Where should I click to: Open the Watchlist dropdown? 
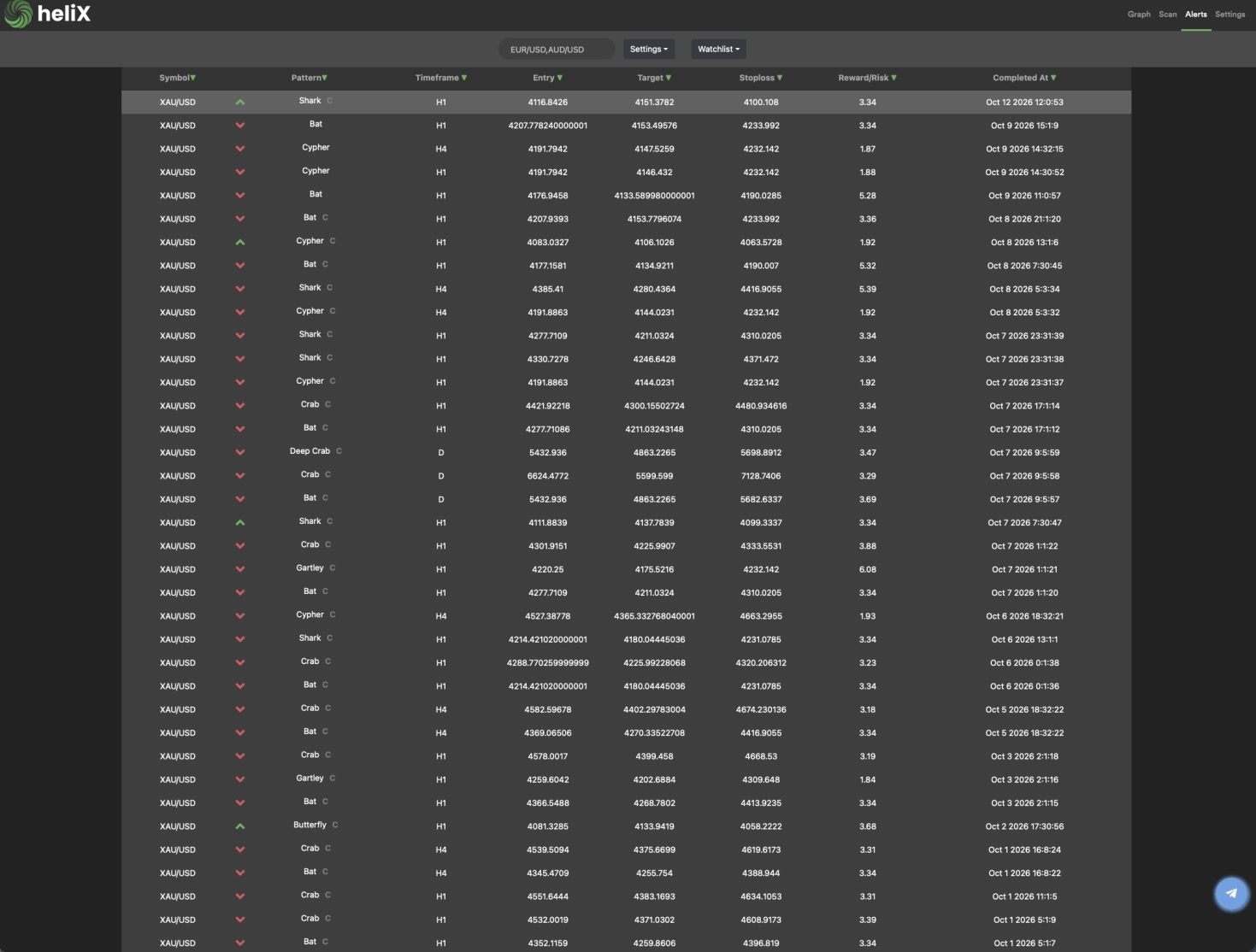[719, 50]
